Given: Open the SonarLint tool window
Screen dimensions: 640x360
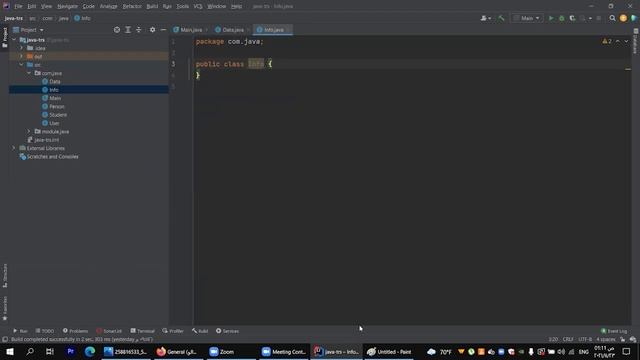Looking at the screenshot, I should [109, 331].
